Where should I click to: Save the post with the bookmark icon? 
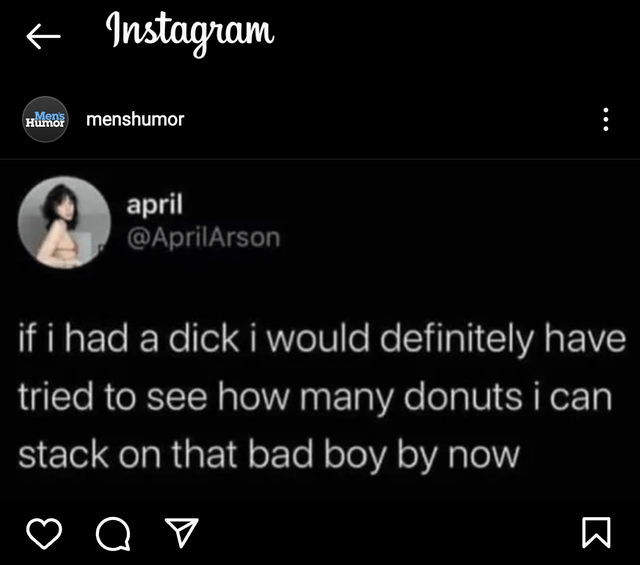[596, 533]
